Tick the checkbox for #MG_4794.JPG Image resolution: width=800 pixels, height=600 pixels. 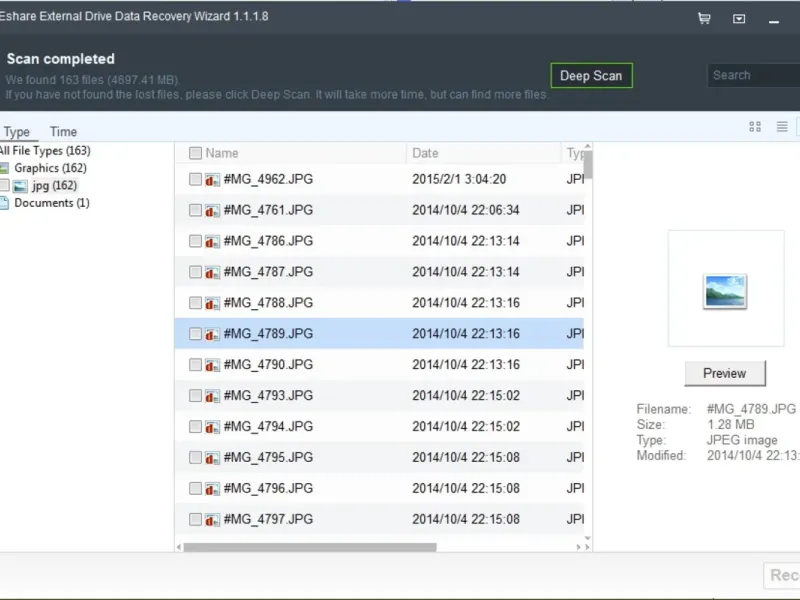point(195,427)
